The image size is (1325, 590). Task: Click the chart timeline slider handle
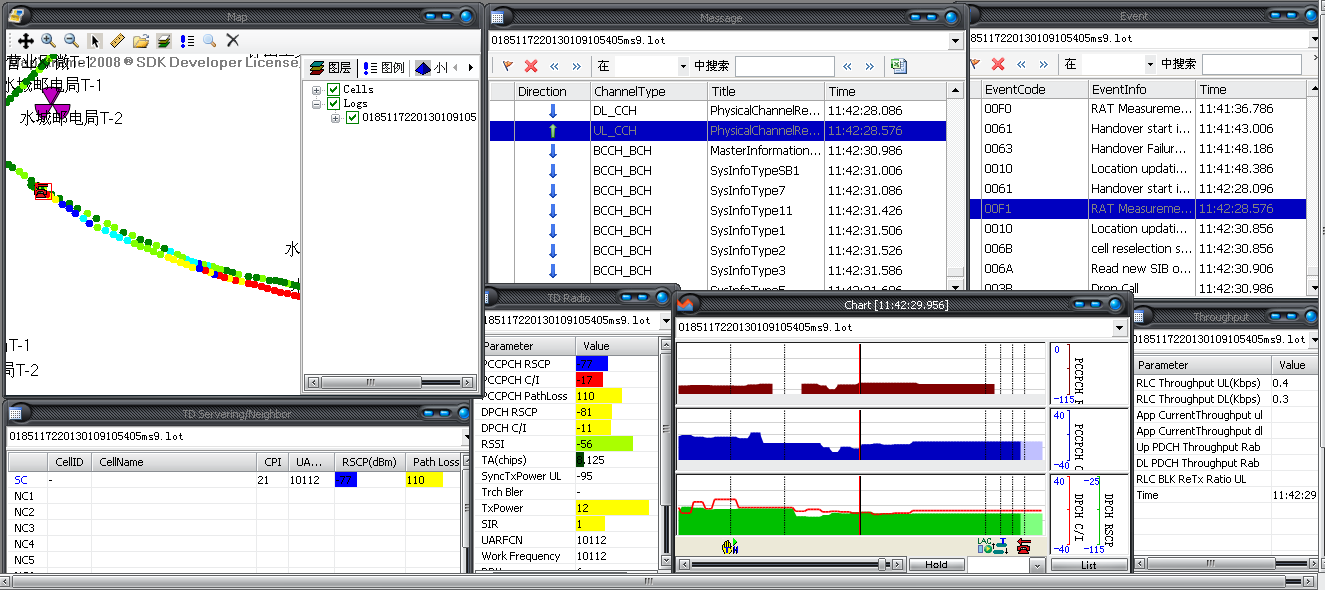tap(883, 565)
